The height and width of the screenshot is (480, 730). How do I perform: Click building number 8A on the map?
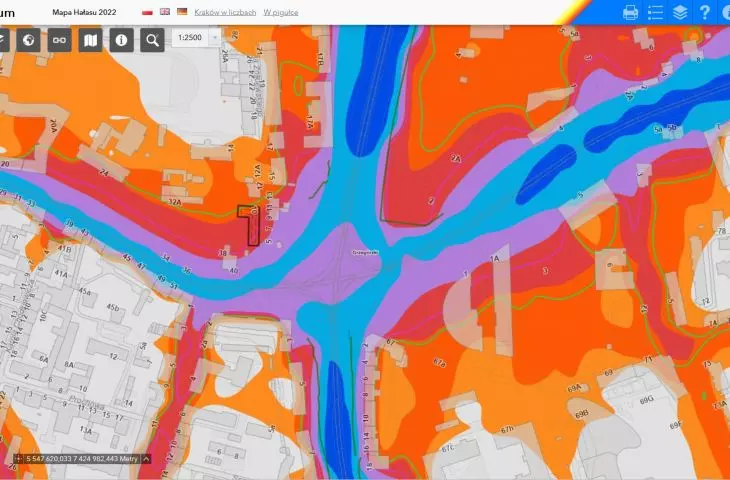69,365
